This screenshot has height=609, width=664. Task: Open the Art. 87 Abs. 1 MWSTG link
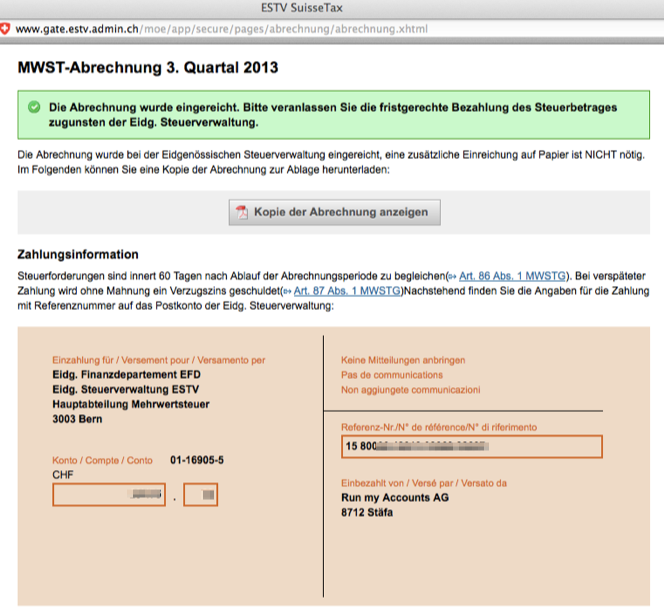click(x=347, y=291)
